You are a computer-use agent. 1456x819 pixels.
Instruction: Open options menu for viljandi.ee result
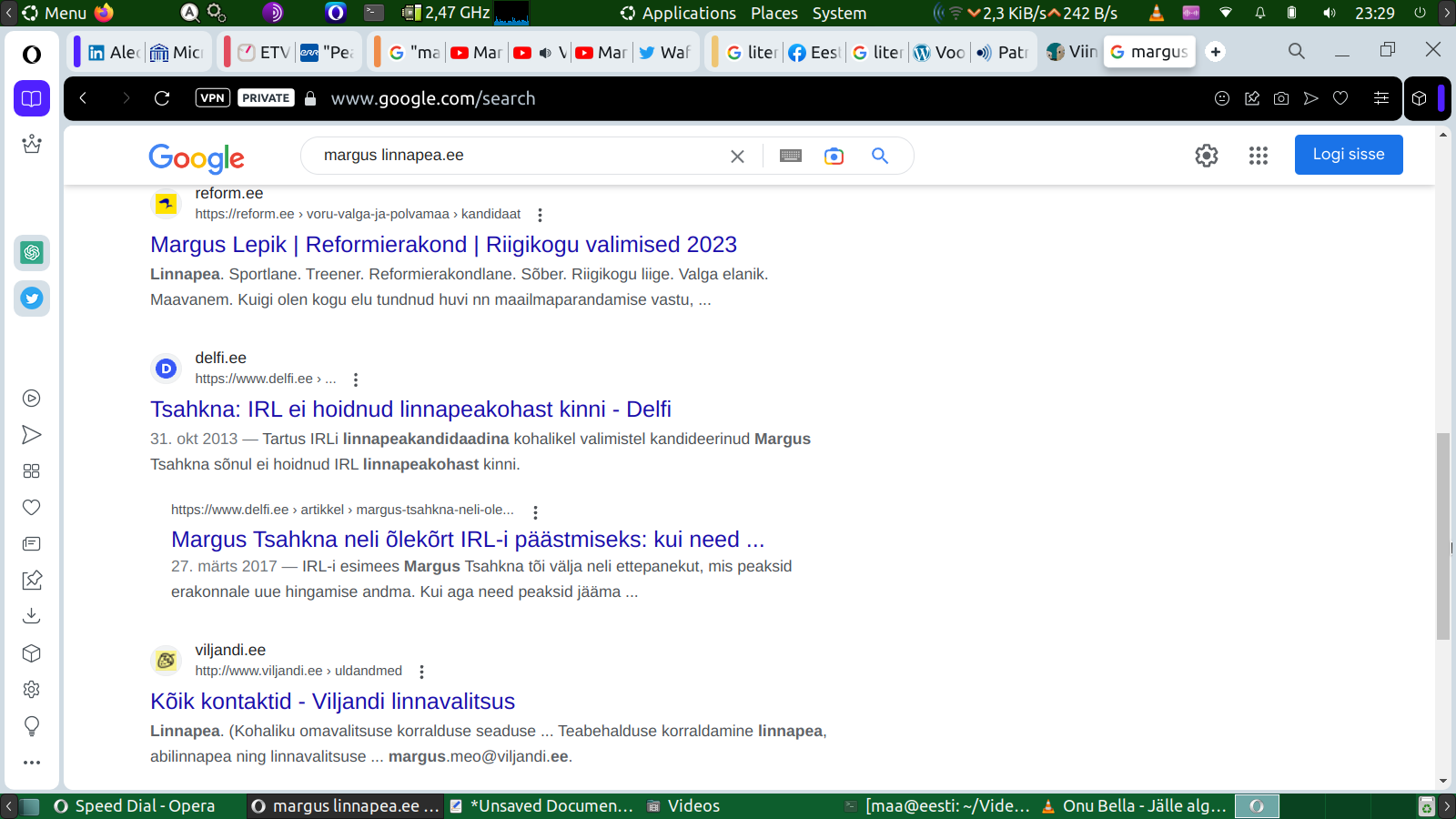tap(421, 672)
